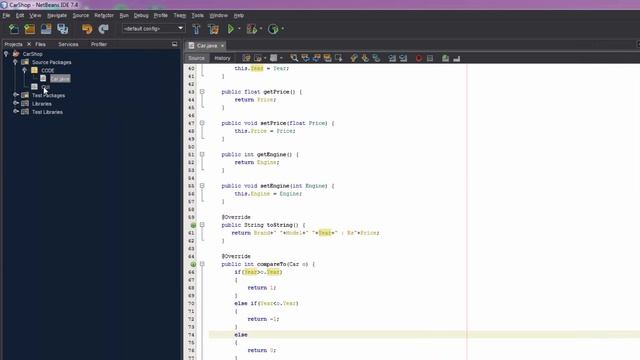Open the Edit menu
Screen dimensions: 640x360
pyautogui.click(x=20, y=16)
